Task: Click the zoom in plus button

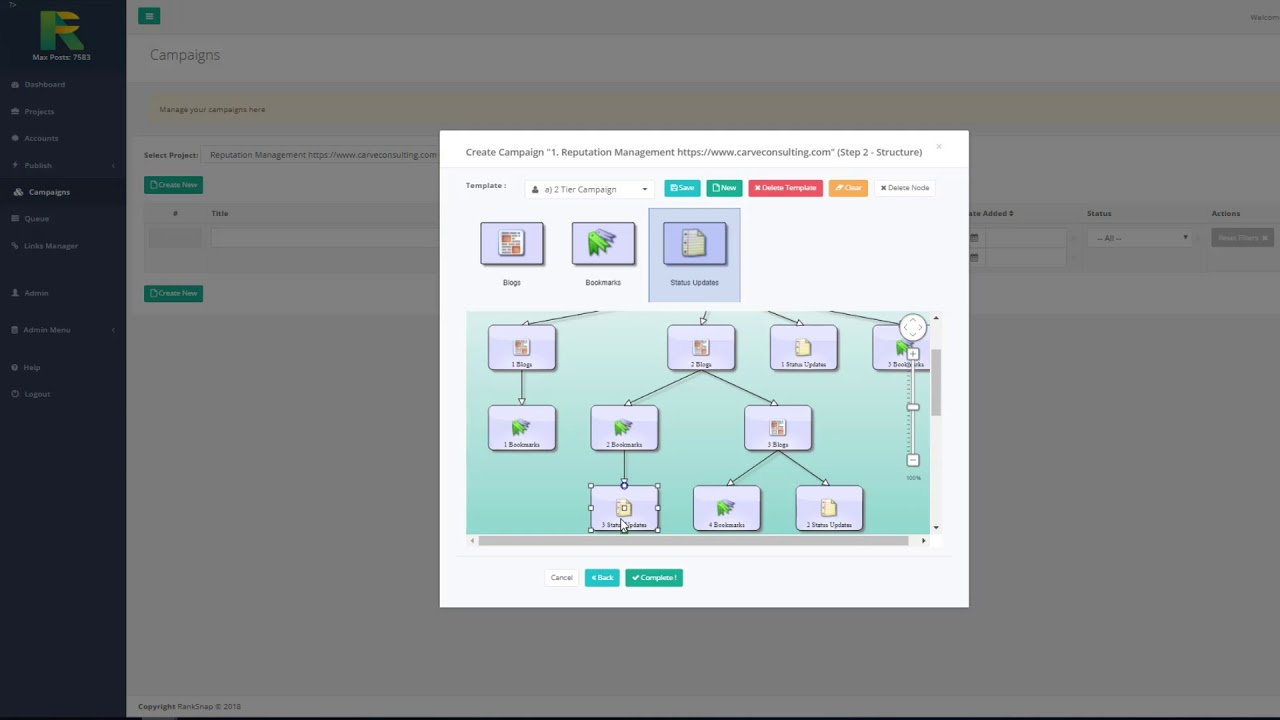Action: coord(913,354)
